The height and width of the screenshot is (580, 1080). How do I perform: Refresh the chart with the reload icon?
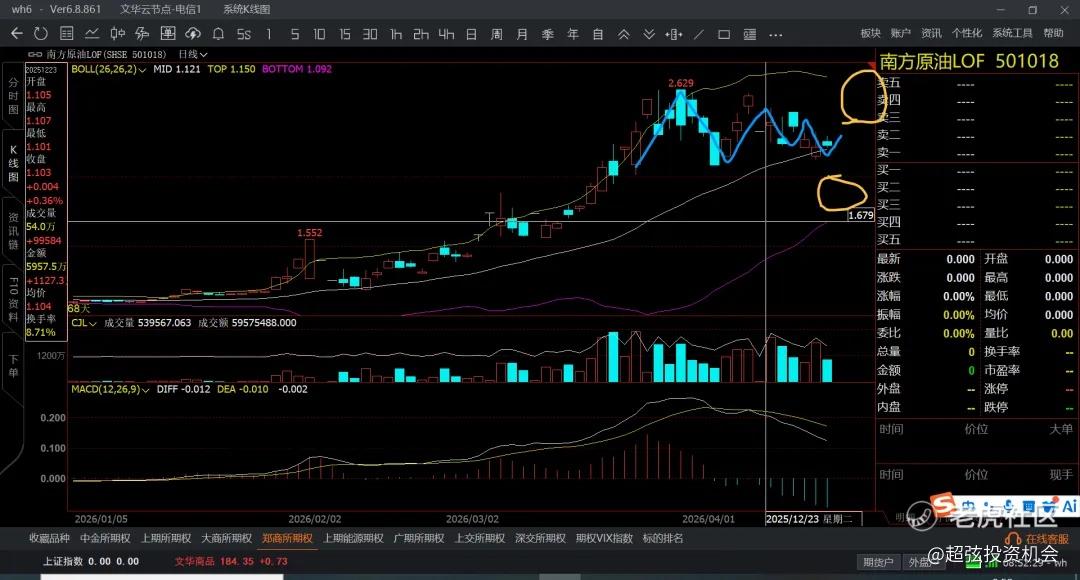pos(41,33)
